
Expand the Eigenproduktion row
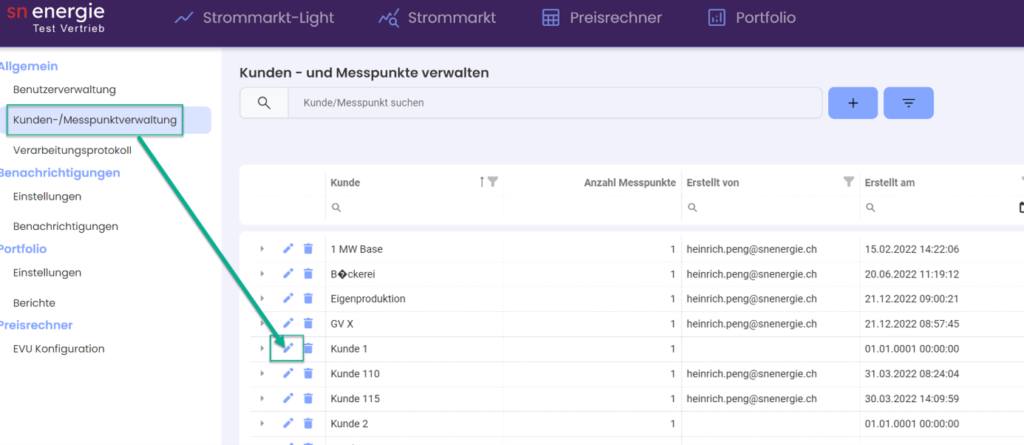click(x=262, y=298)
